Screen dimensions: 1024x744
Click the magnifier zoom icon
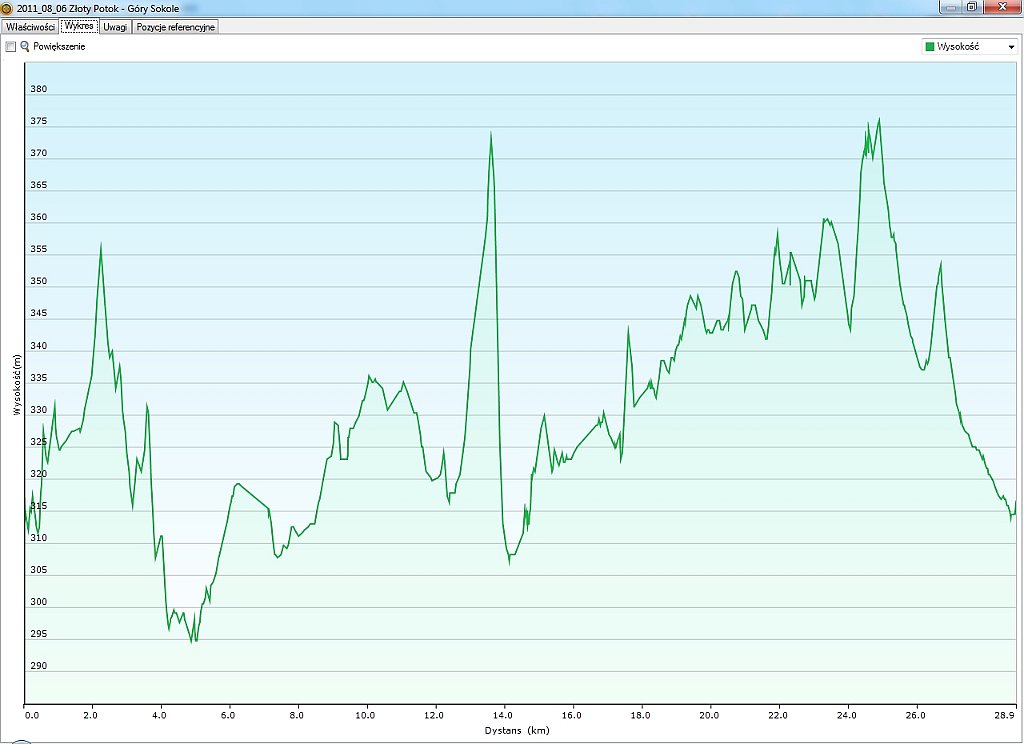(x=25, y=47)
